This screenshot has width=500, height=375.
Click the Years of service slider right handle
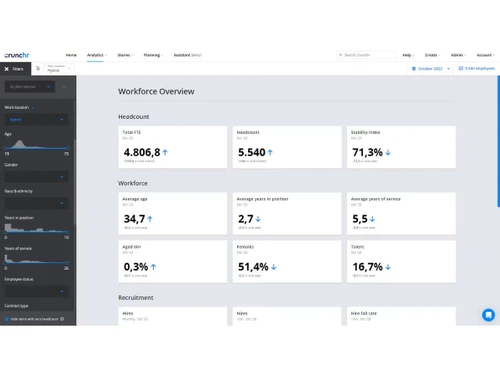[x=68, y=263]
